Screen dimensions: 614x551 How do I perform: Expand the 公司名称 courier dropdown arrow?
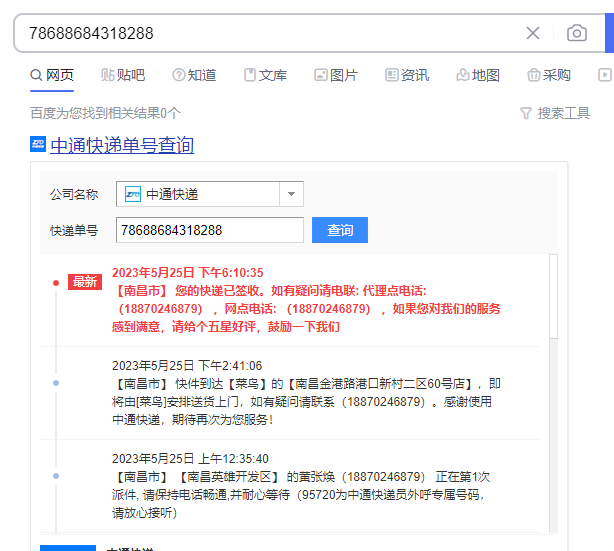click(x=291, y=194)
